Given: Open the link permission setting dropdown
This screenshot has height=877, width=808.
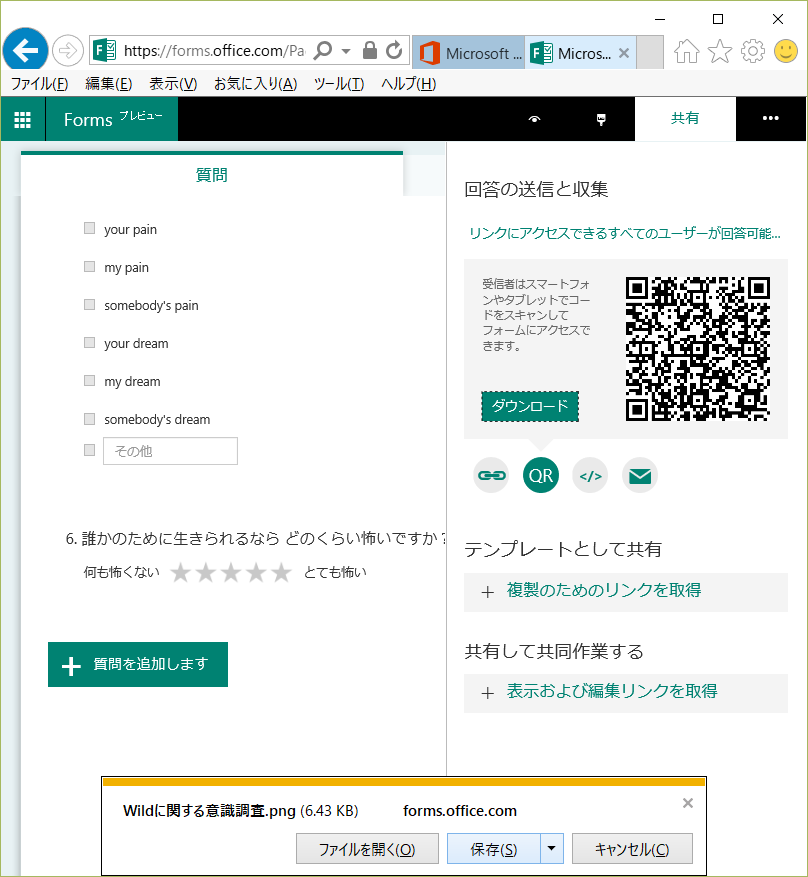Looking at the screenshot, I should 625,233.
